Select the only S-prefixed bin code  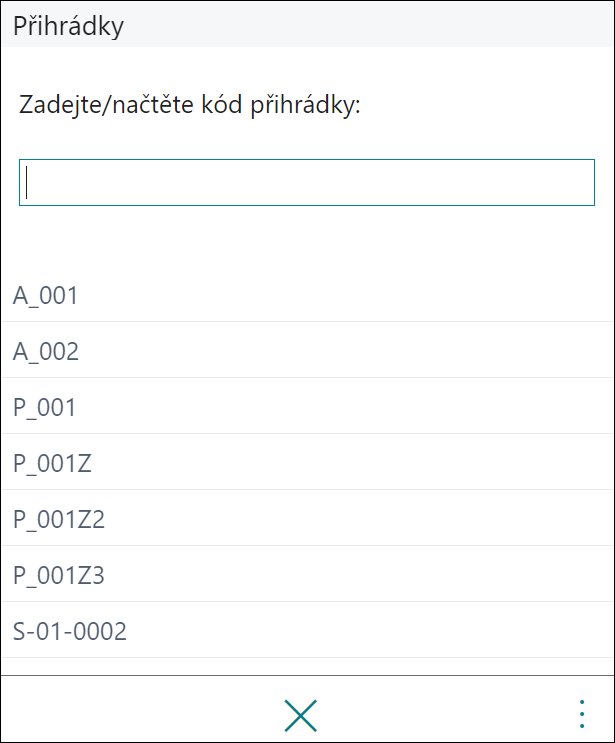pos(307,630)
